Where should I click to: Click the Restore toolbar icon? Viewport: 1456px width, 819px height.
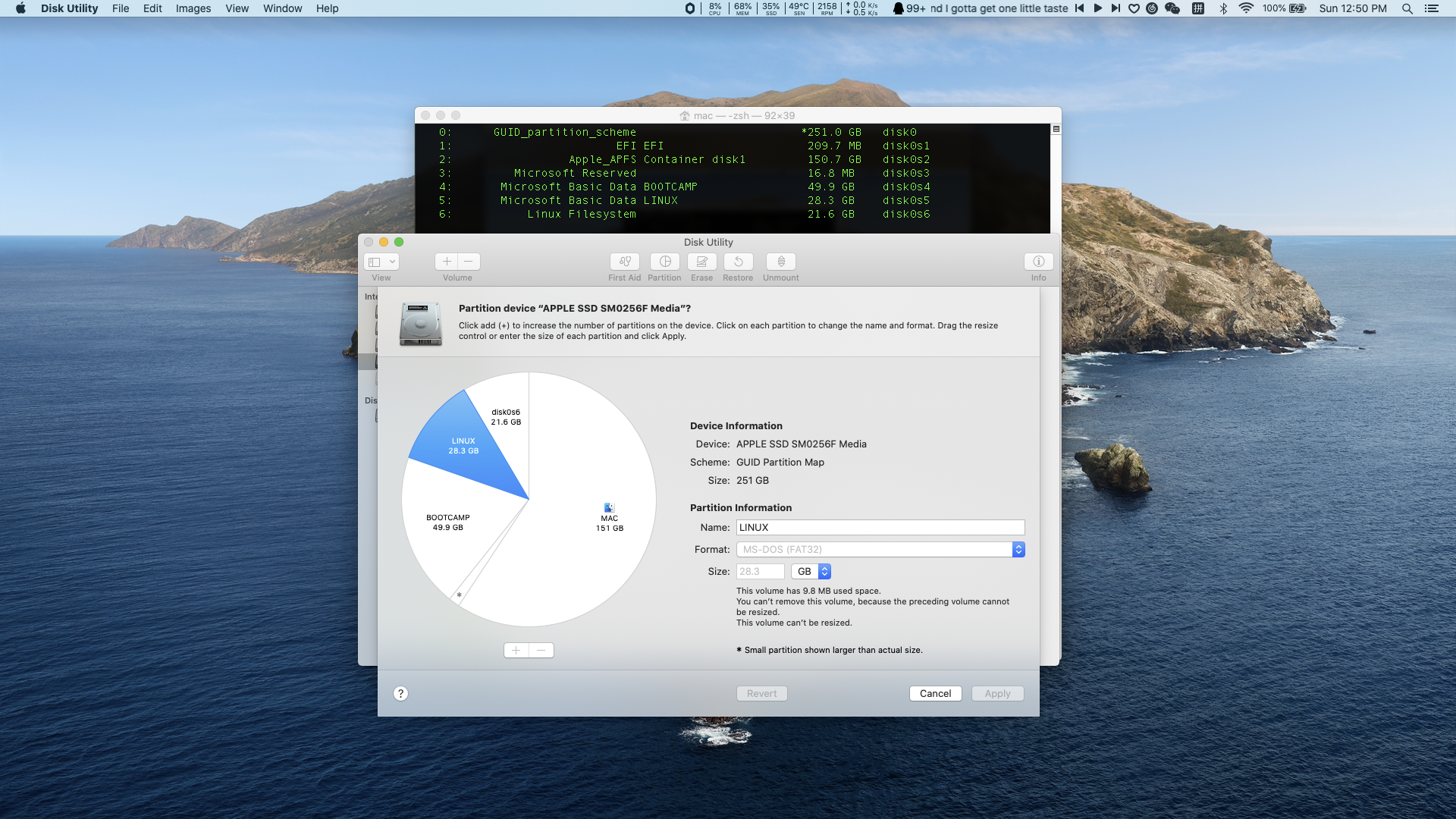pos(738,262)
